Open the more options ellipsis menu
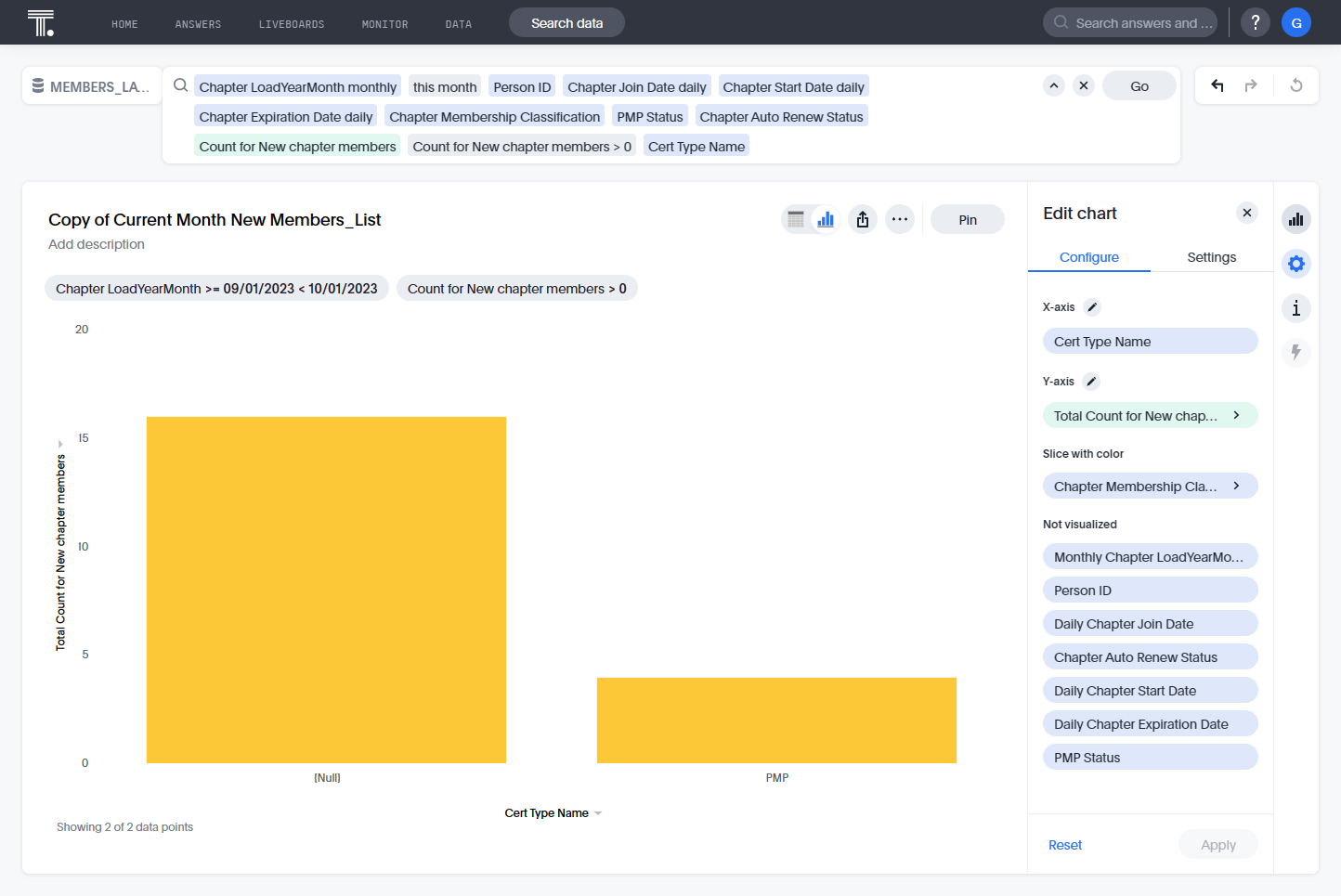 pos(900,219)
